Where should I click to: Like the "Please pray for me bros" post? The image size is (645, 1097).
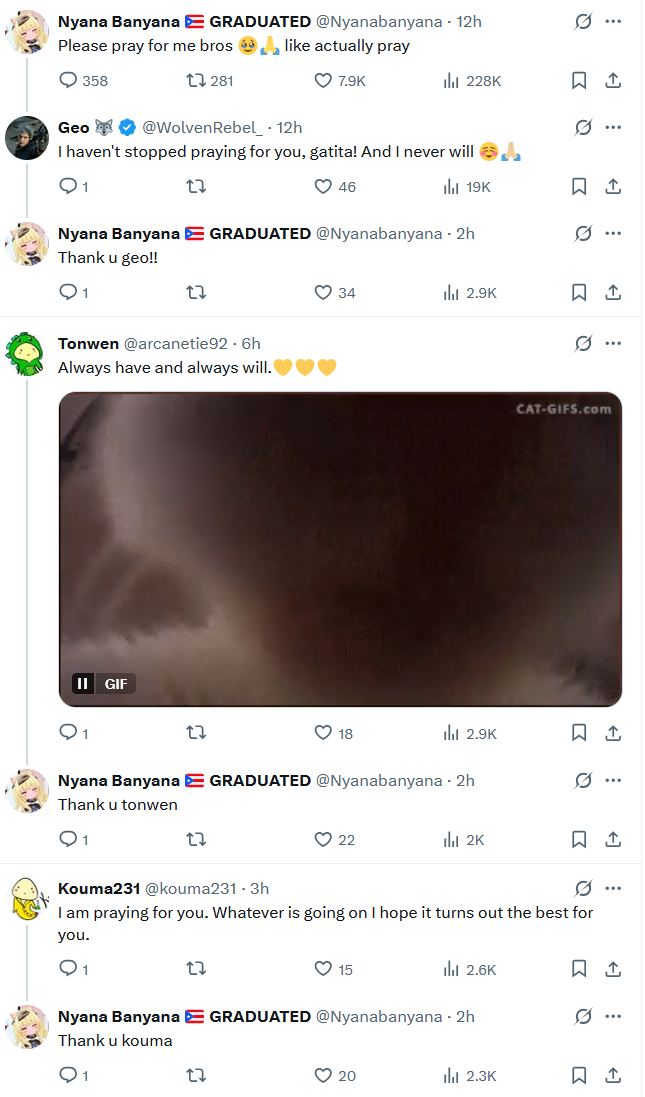click(339, 81)
